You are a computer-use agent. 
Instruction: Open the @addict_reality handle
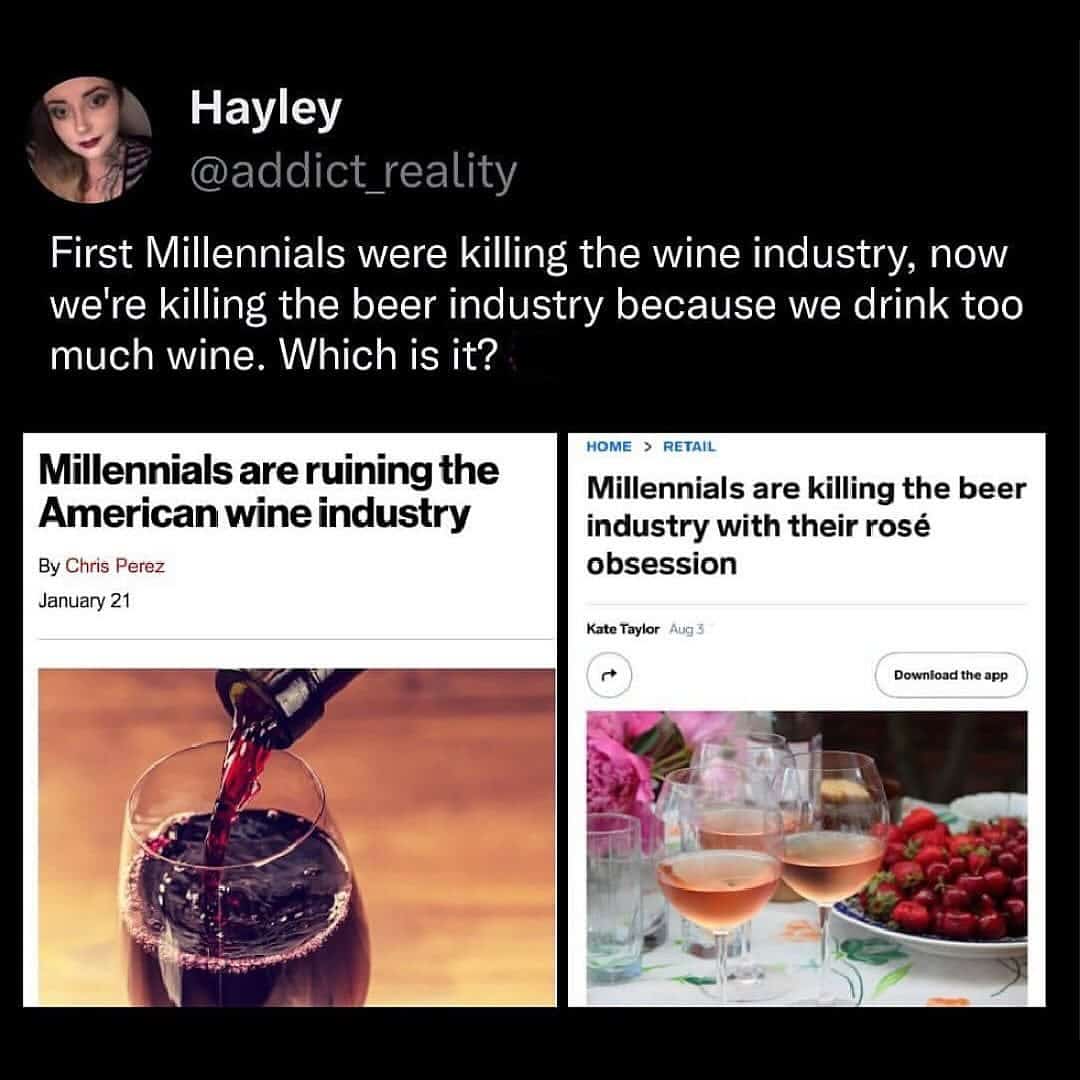pyautogui.click(x=354, y=172)
